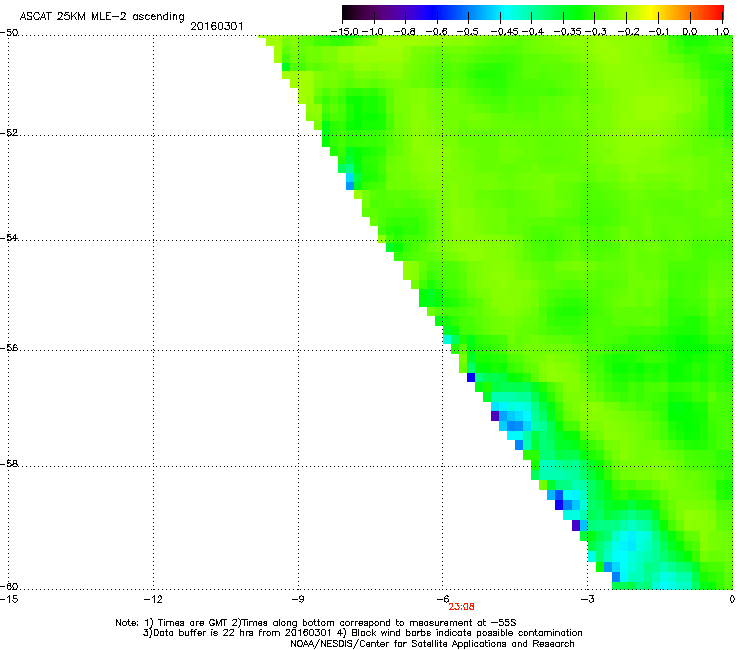
Task: Click the note line 'Times are GMT'
Action: (193, 623)
